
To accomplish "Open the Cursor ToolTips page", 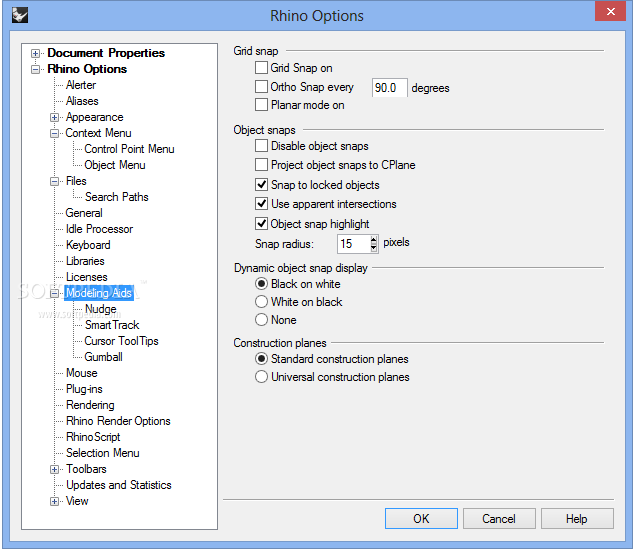I will tap(121, 341).
